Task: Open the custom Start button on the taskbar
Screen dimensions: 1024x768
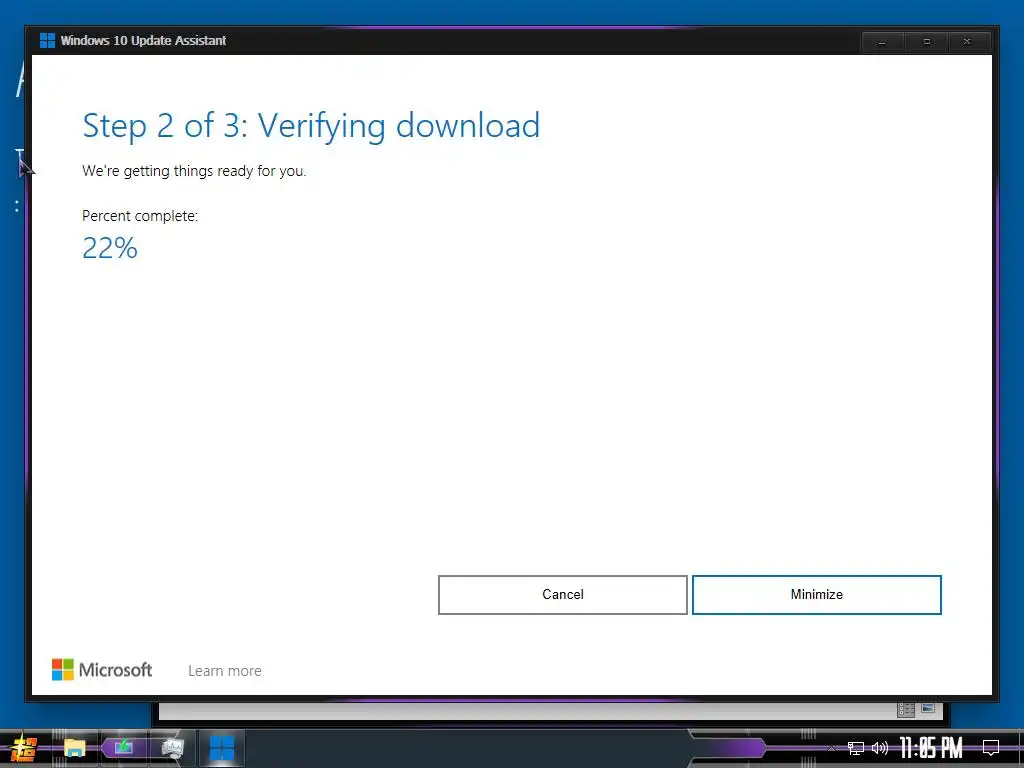Action: [x=24, y=748]
